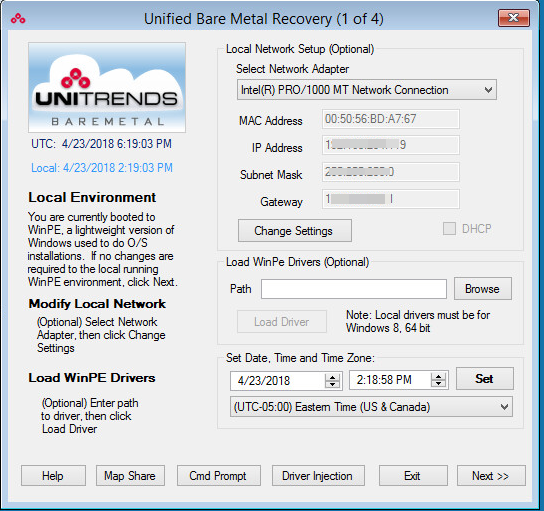Close the Unified Bare Metal Recovery window
544x511 pixels.
(x=514, y=18)
